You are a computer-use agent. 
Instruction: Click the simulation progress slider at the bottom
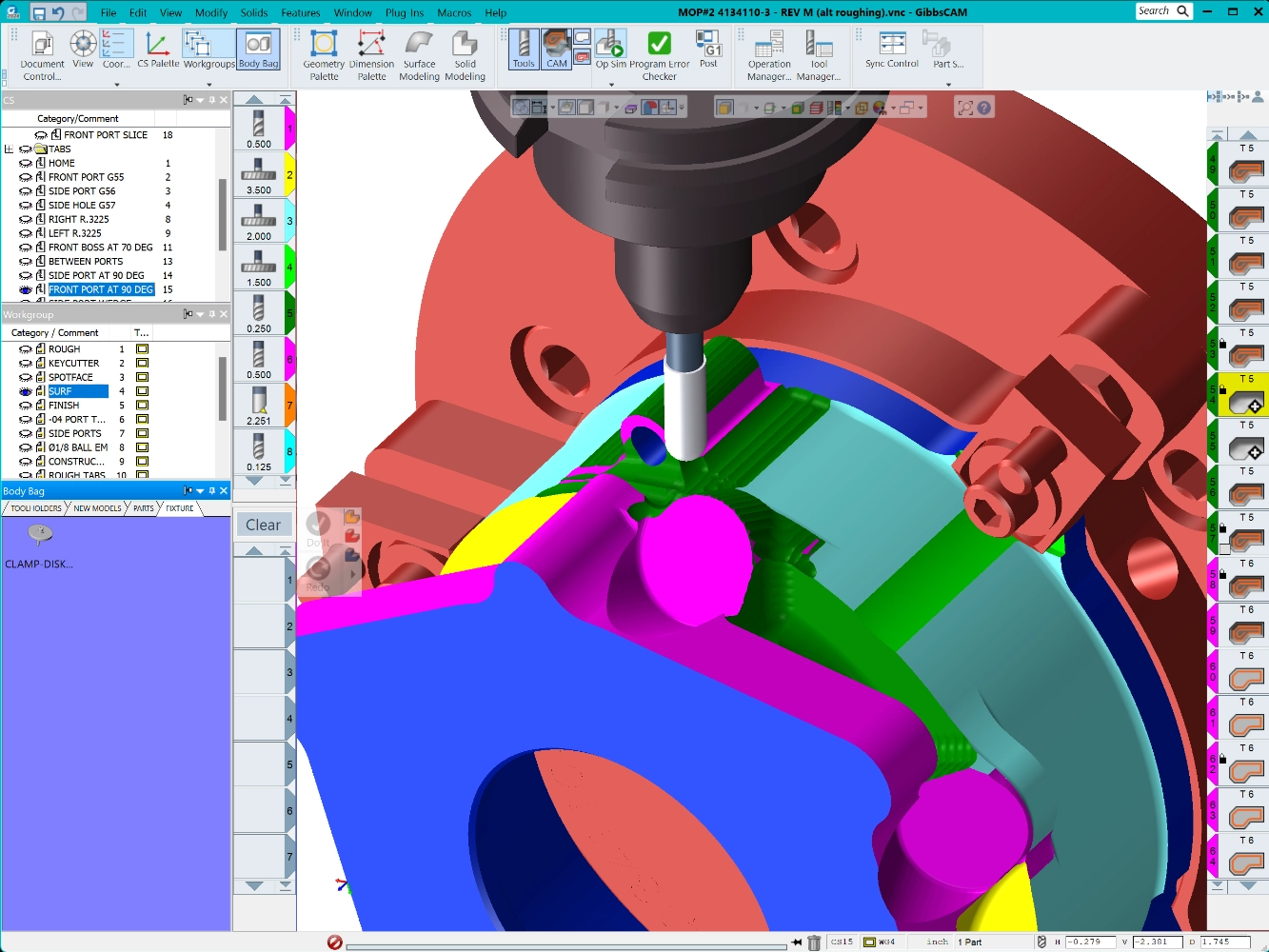coord(566,946)
